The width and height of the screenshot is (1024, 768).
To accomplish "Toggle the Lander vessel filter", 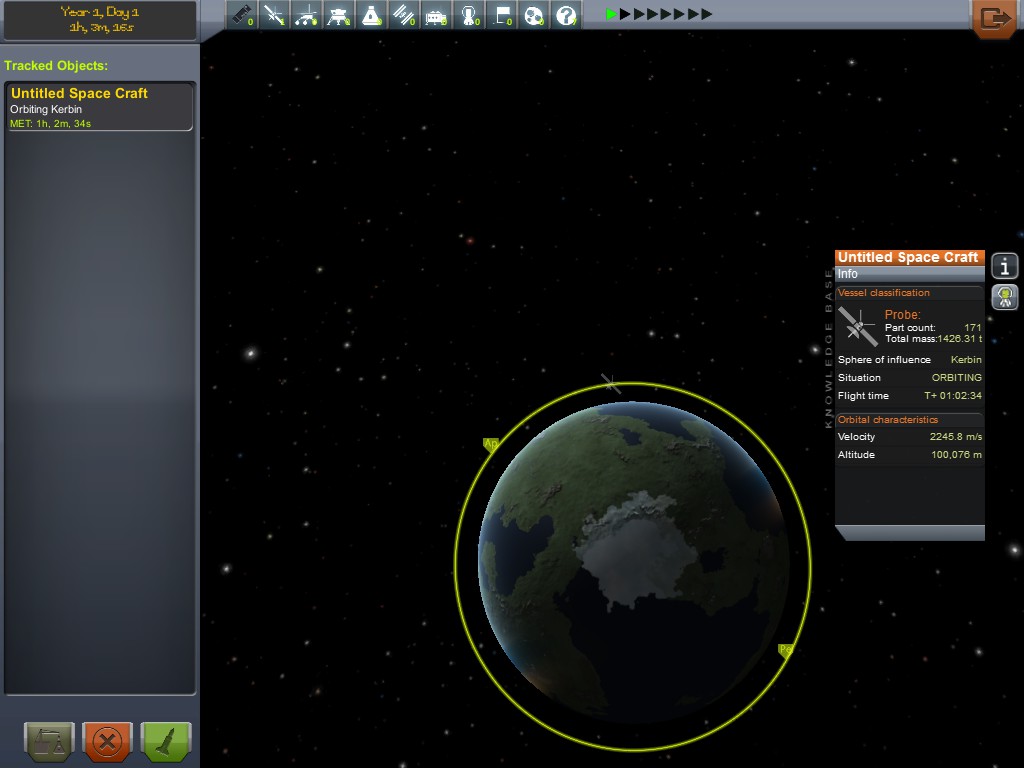I will (339, 14).
